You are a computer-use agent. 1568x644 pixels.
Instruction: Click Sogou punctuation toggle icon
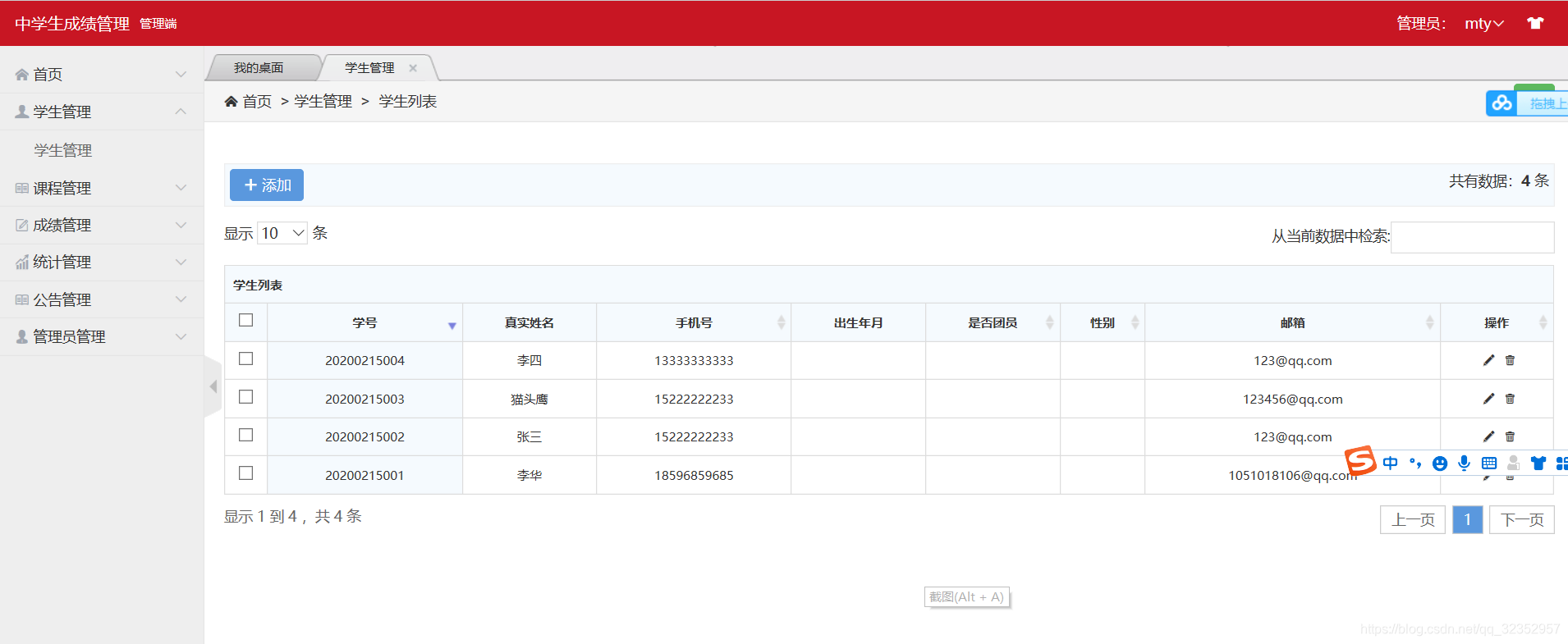click(1415, 463)
